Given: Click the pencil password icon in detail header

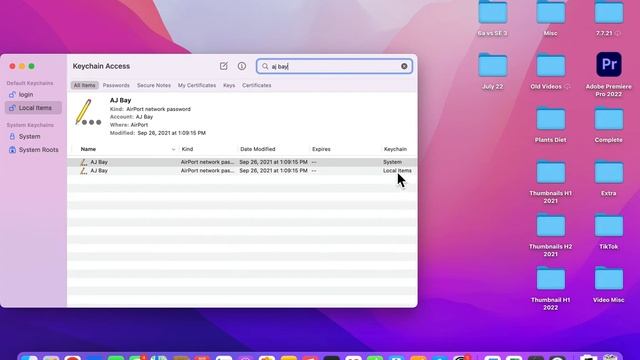Looking at the screenshot, I should (88, 112).
